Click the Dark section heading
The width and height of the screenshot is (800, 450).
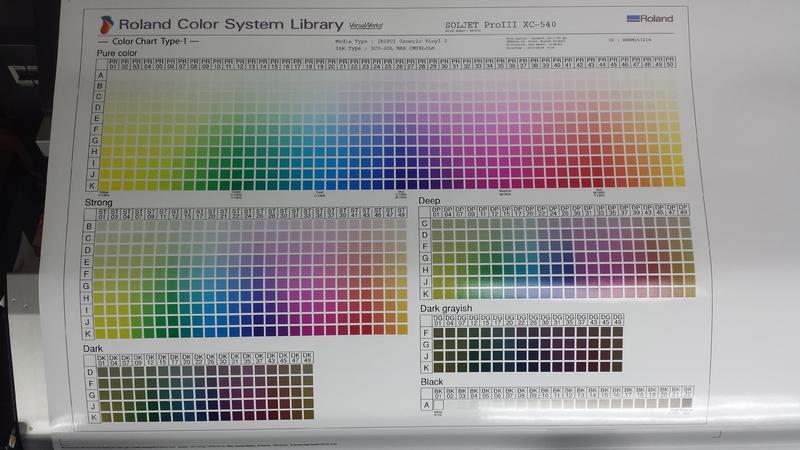point(93,348)
